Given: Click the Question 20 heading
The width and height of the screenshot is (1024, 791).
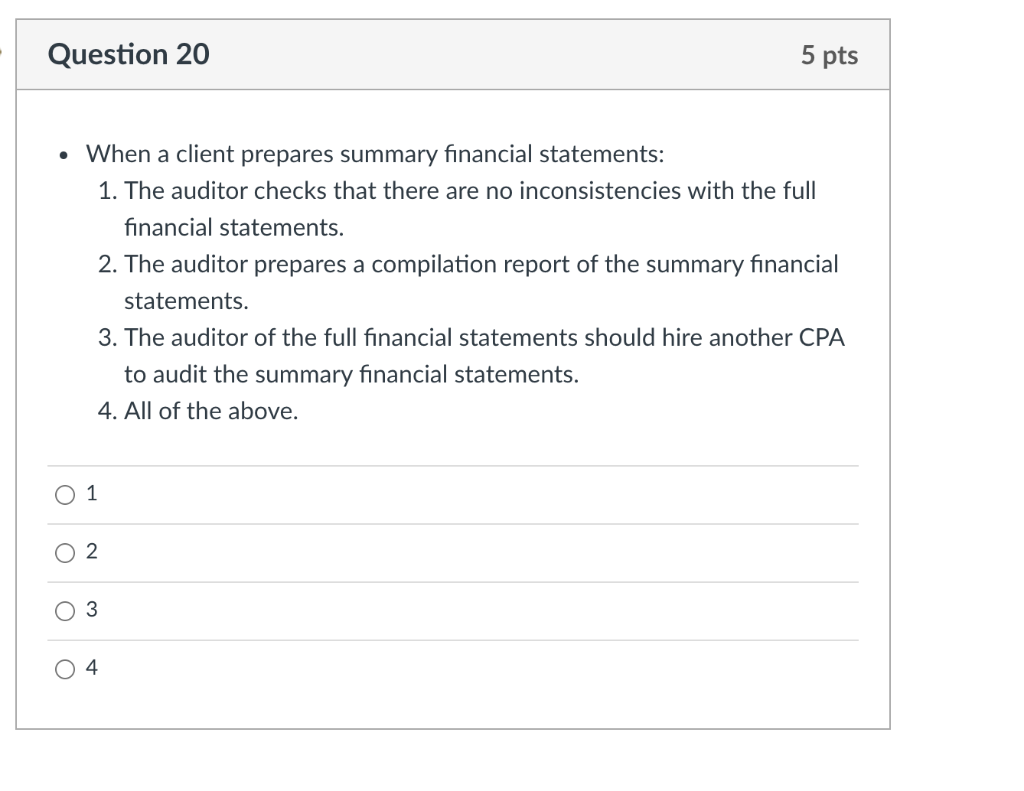Looking at the screenshot, I should 127,55.
